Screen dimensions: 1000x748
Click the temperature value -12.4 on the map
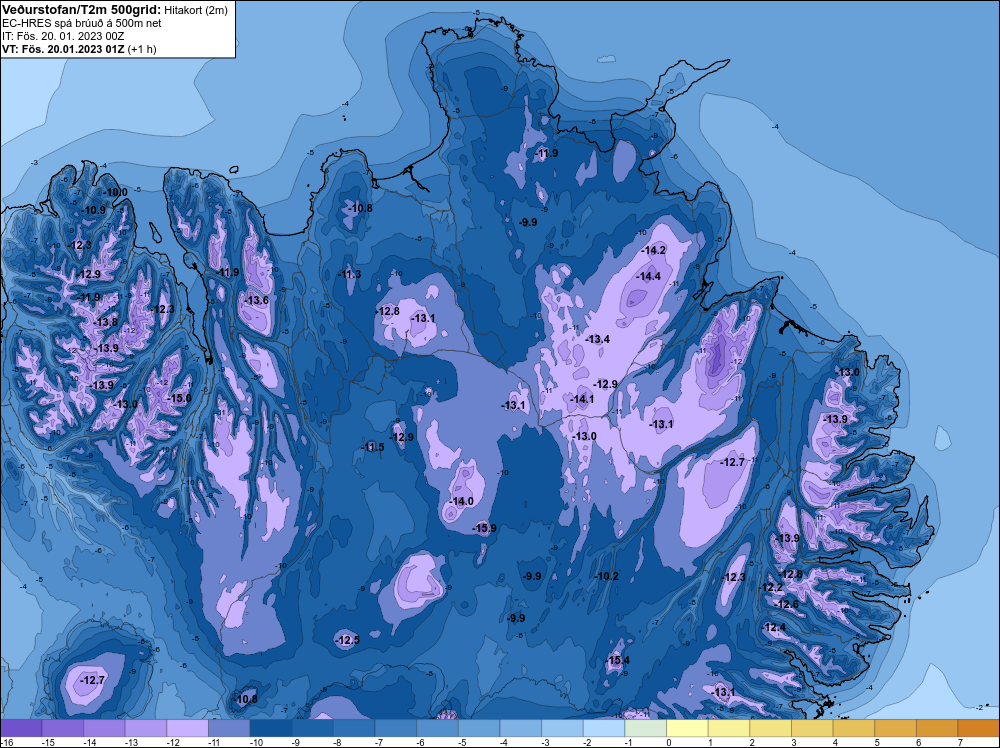[774, 627]
